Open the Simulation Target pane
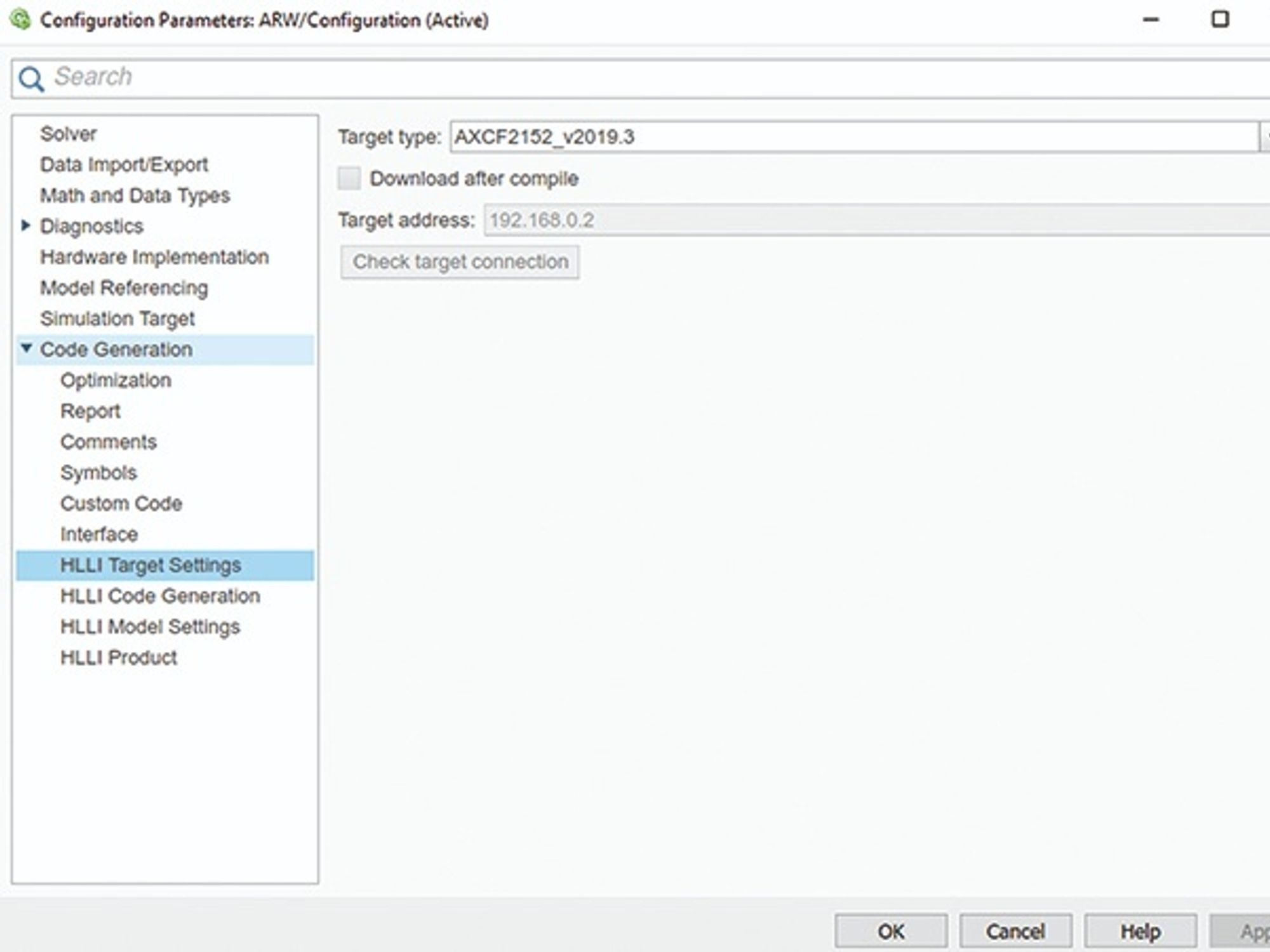 point(117,319)
